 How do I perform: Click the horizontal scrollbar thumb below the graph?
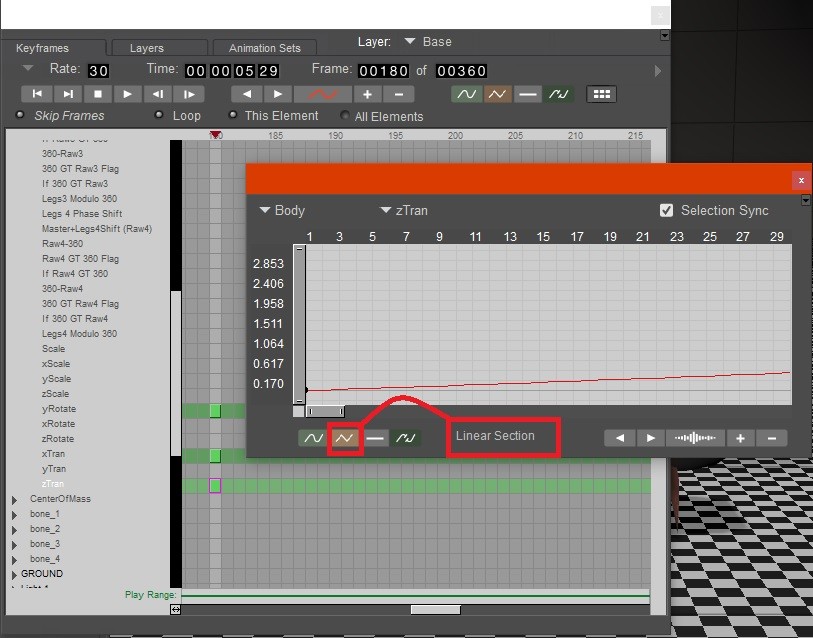coord(324,411)
